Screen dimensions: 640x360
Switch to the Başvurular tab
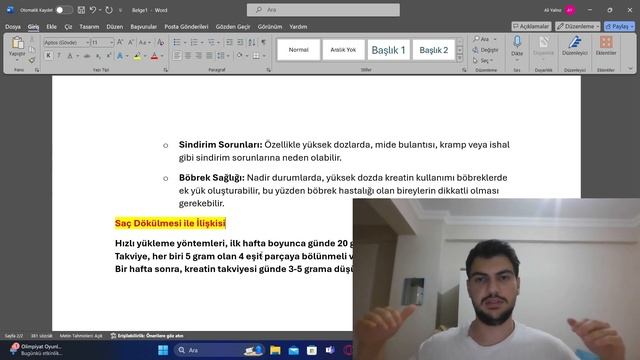(143, 27)
